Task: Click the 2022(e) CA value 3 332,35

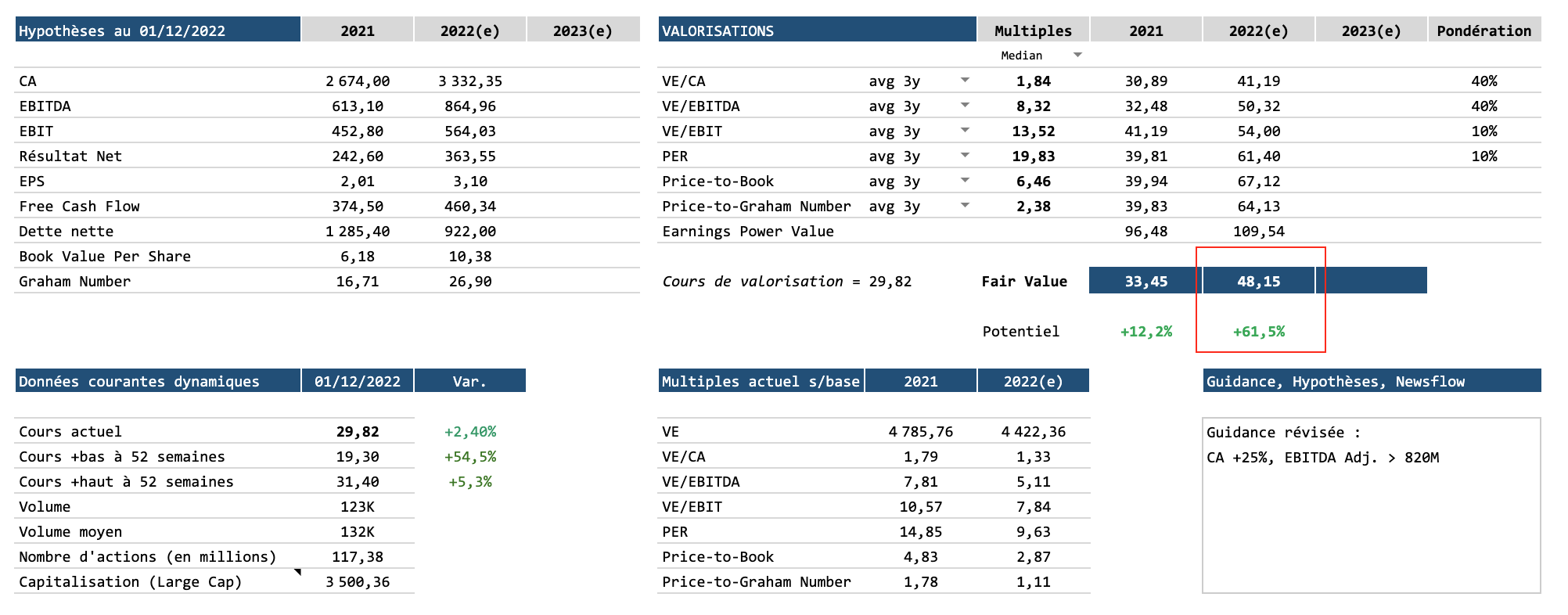Action: pos(470,81)
